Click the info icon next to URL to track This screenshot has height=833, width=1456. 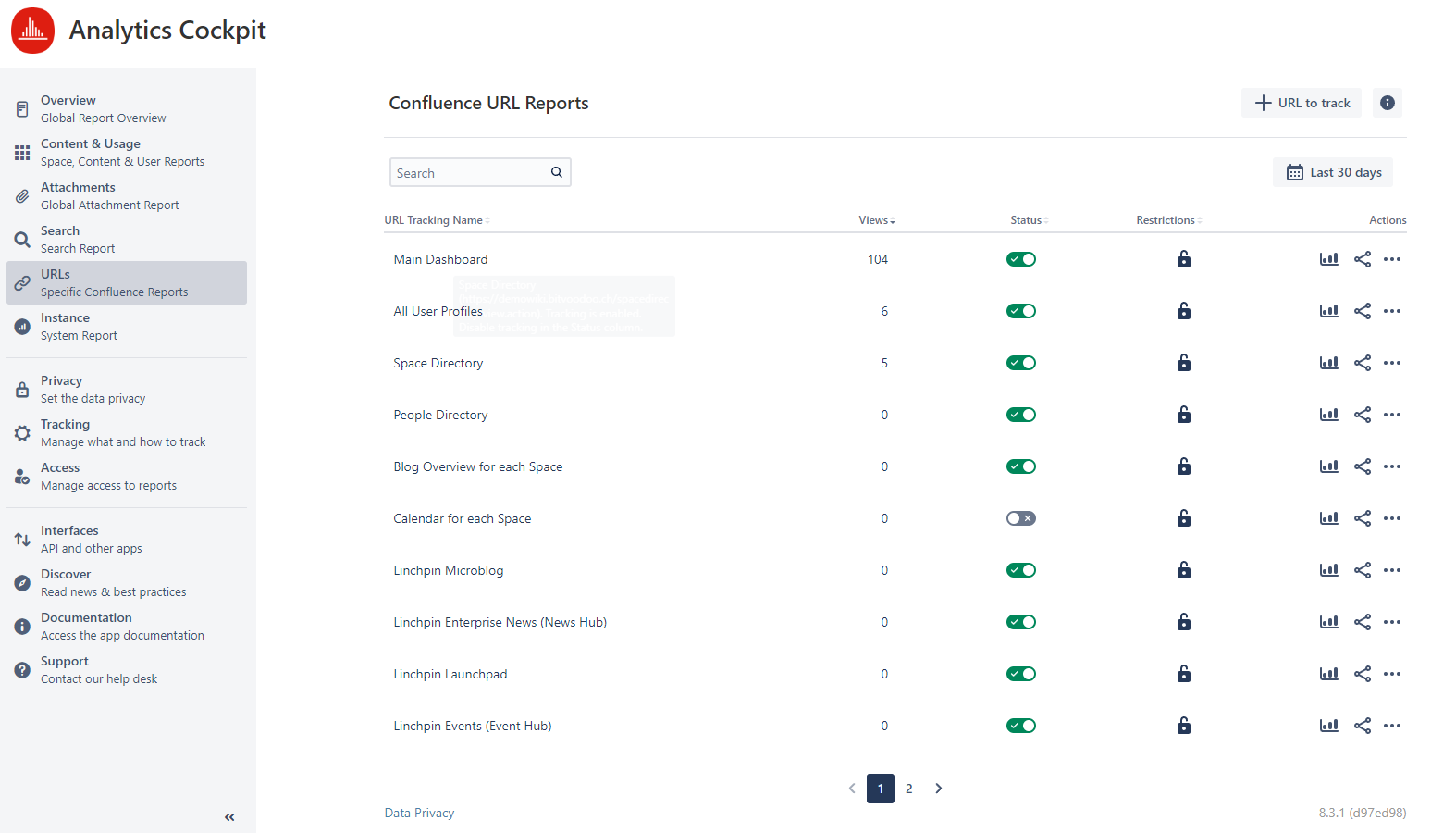tap(1387, 103)
